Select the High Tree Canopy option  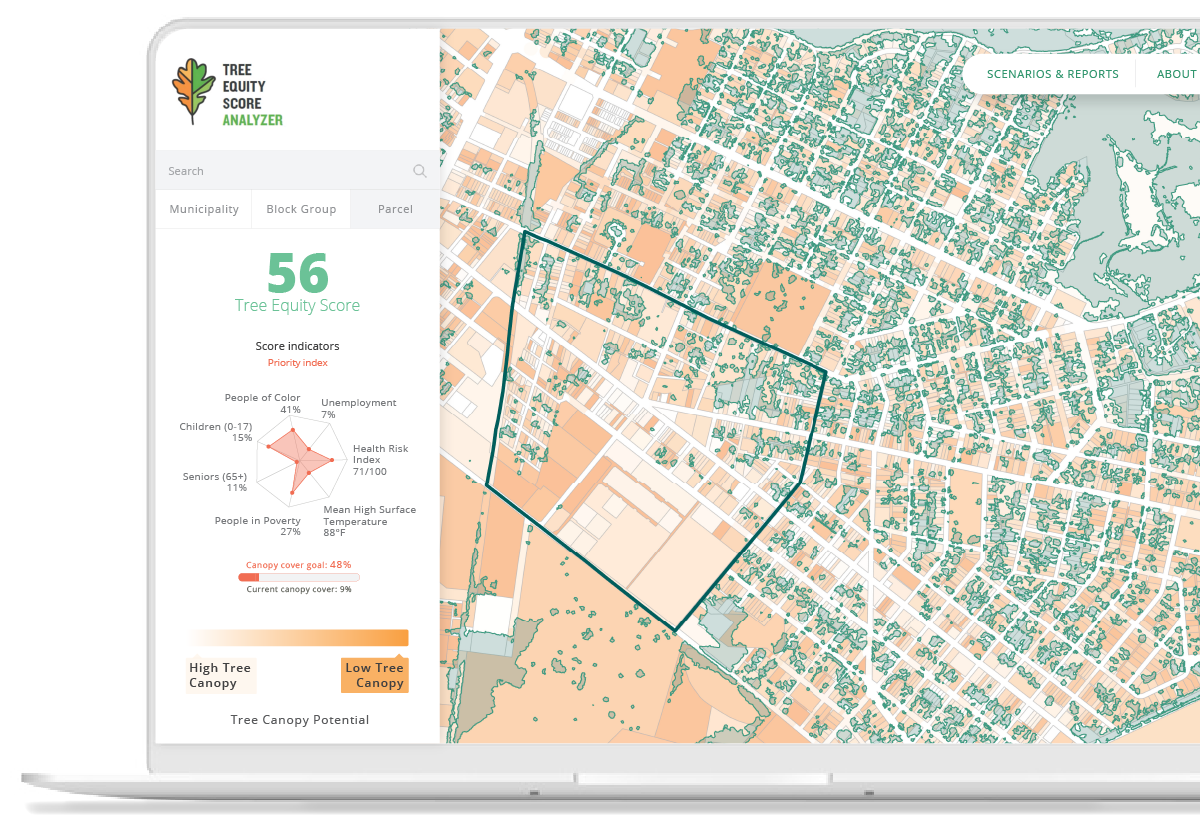tap(220, 674)
